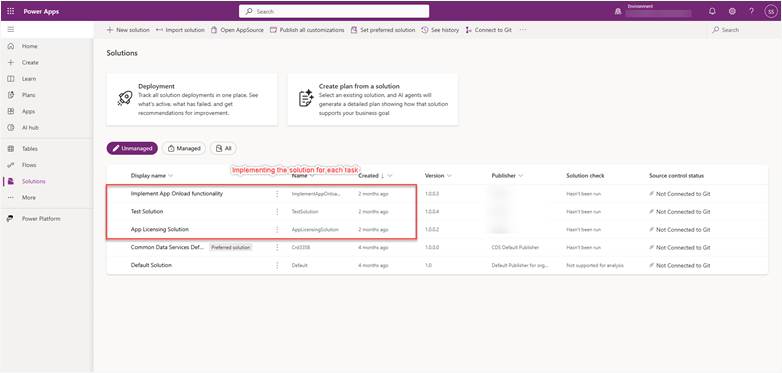
Task: Open more actions for Implement App Onload
Action: tap(277, 193)
